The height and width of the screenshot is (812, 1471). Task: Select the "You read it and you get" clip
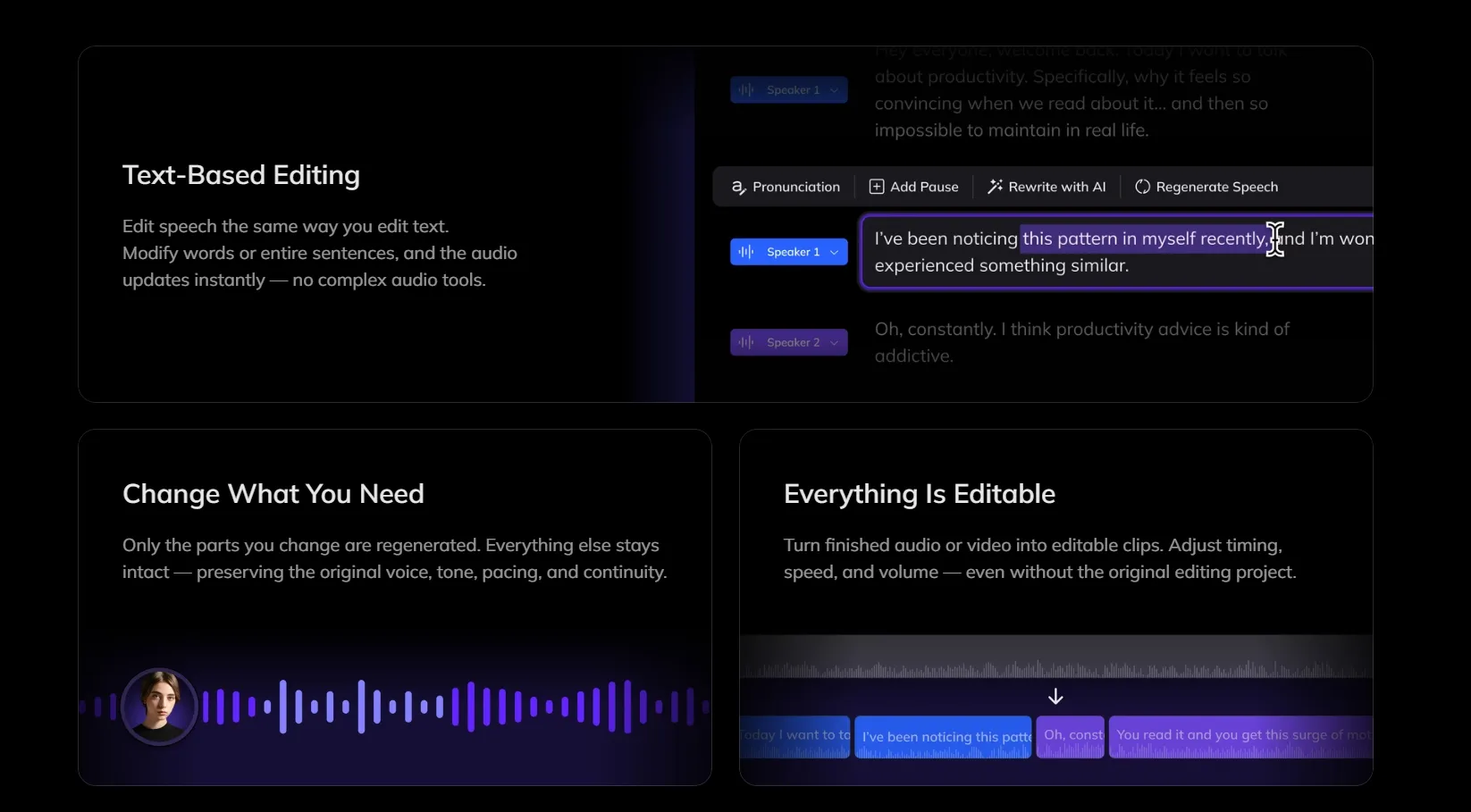tap(1240, 737)
